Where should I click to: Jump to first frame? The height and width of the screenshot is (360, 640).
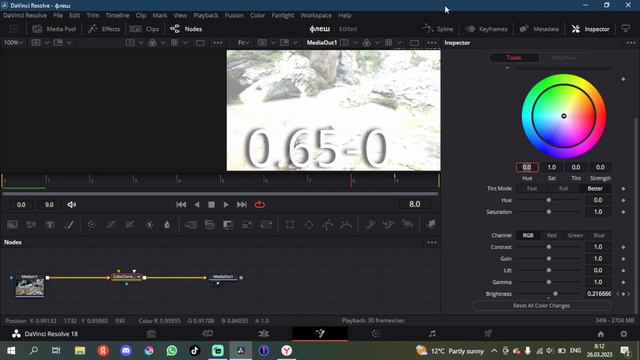click(181, 204)
